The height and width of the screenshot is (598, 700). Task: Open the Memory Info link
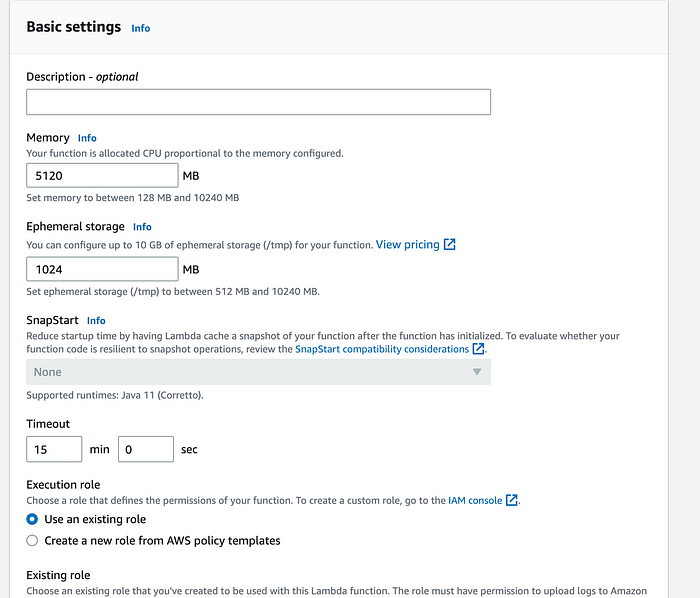point(87,138)
